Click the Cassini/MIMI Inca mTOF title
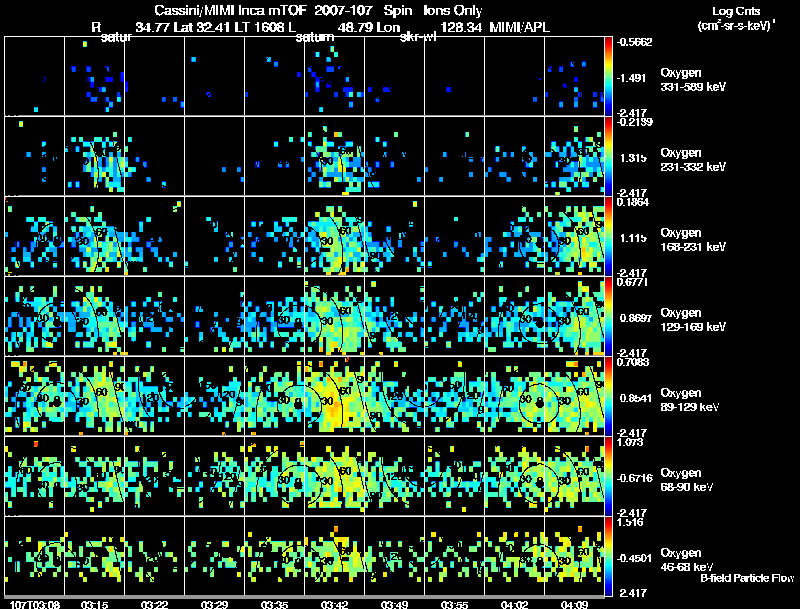Screen dimensions: 800x609 point(231,11)
